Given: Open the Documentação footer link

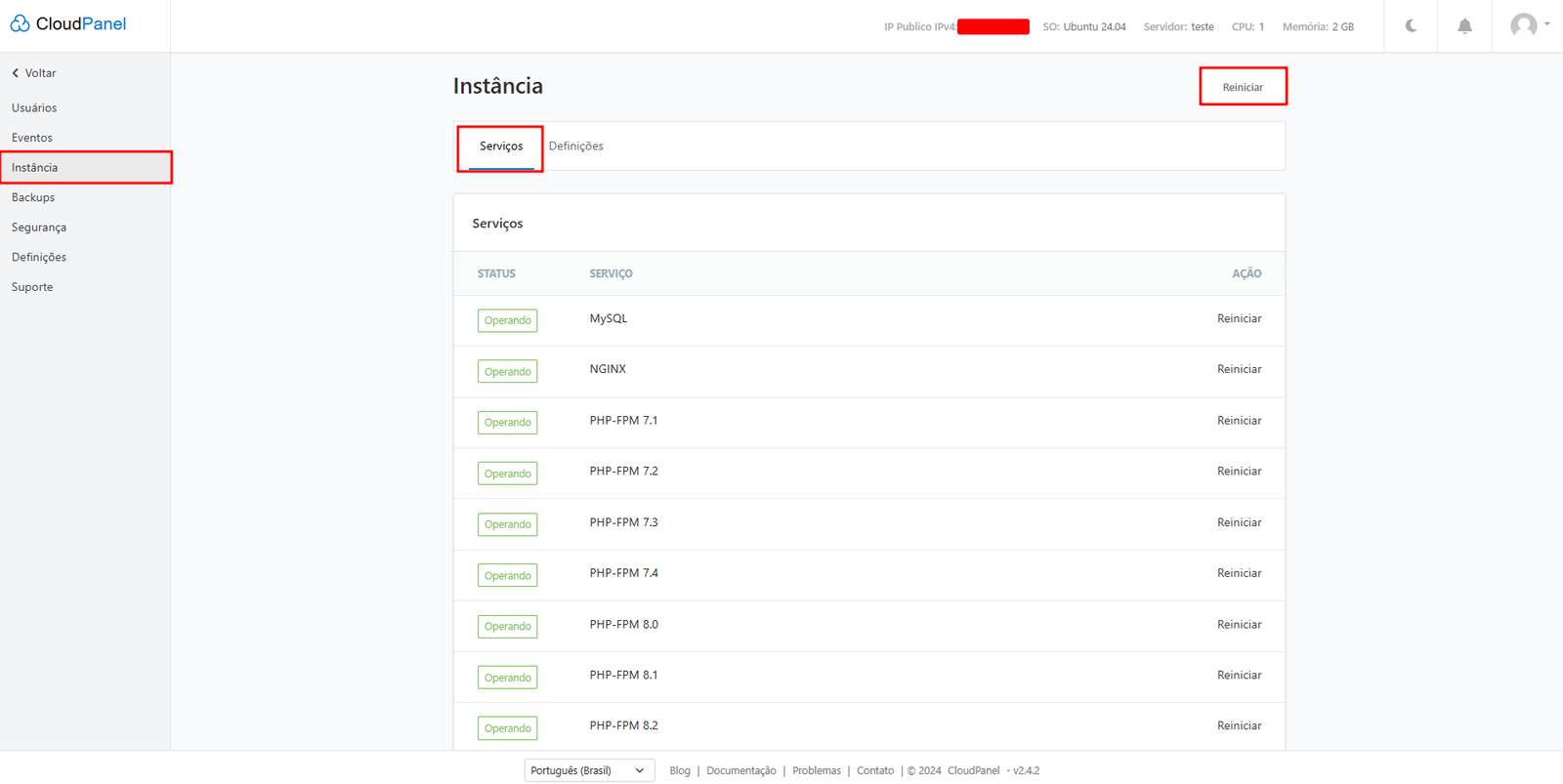Looking at the screenshot, I should (x=740, y=770).
